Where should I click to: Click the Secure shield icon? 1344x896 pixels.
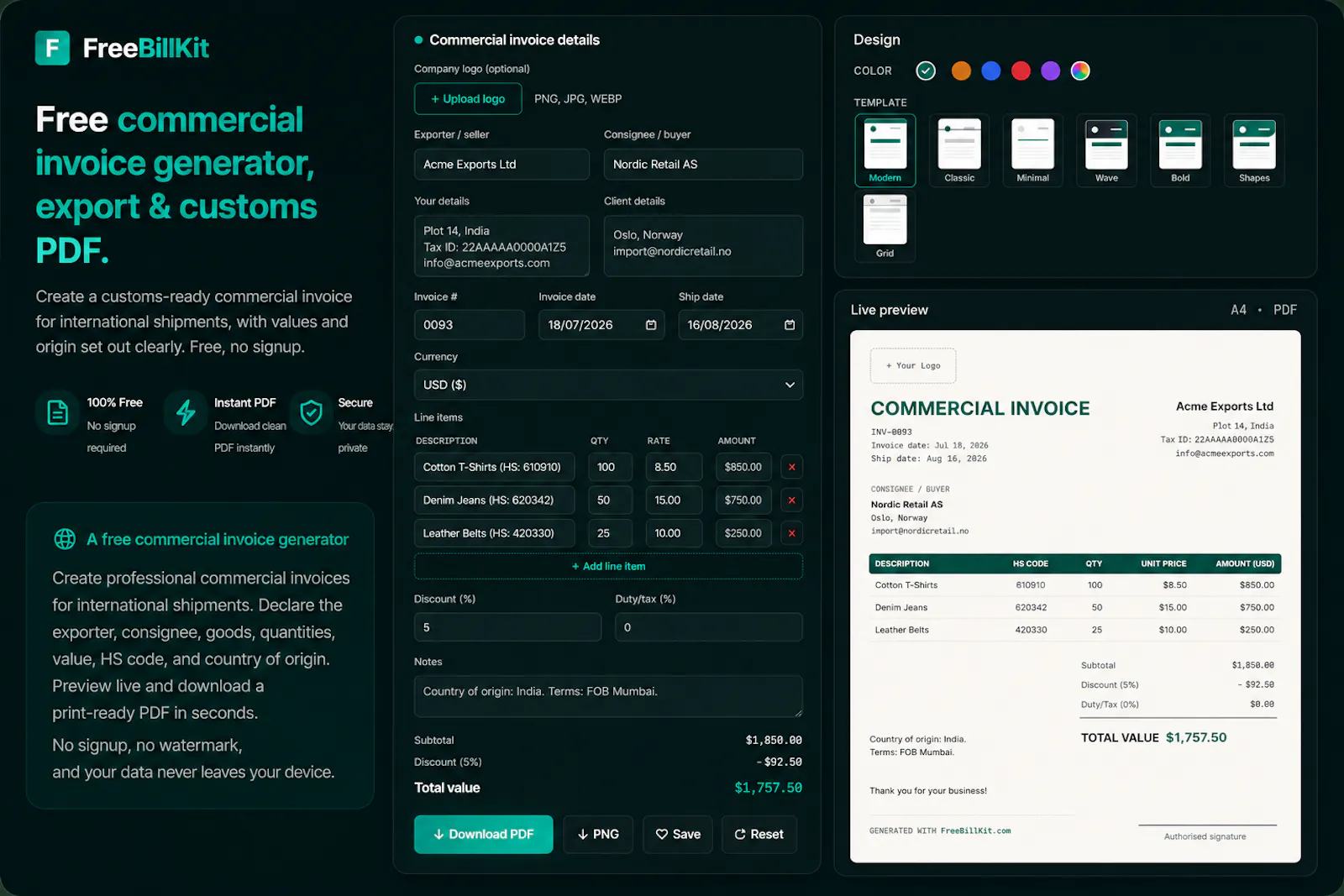311,412
